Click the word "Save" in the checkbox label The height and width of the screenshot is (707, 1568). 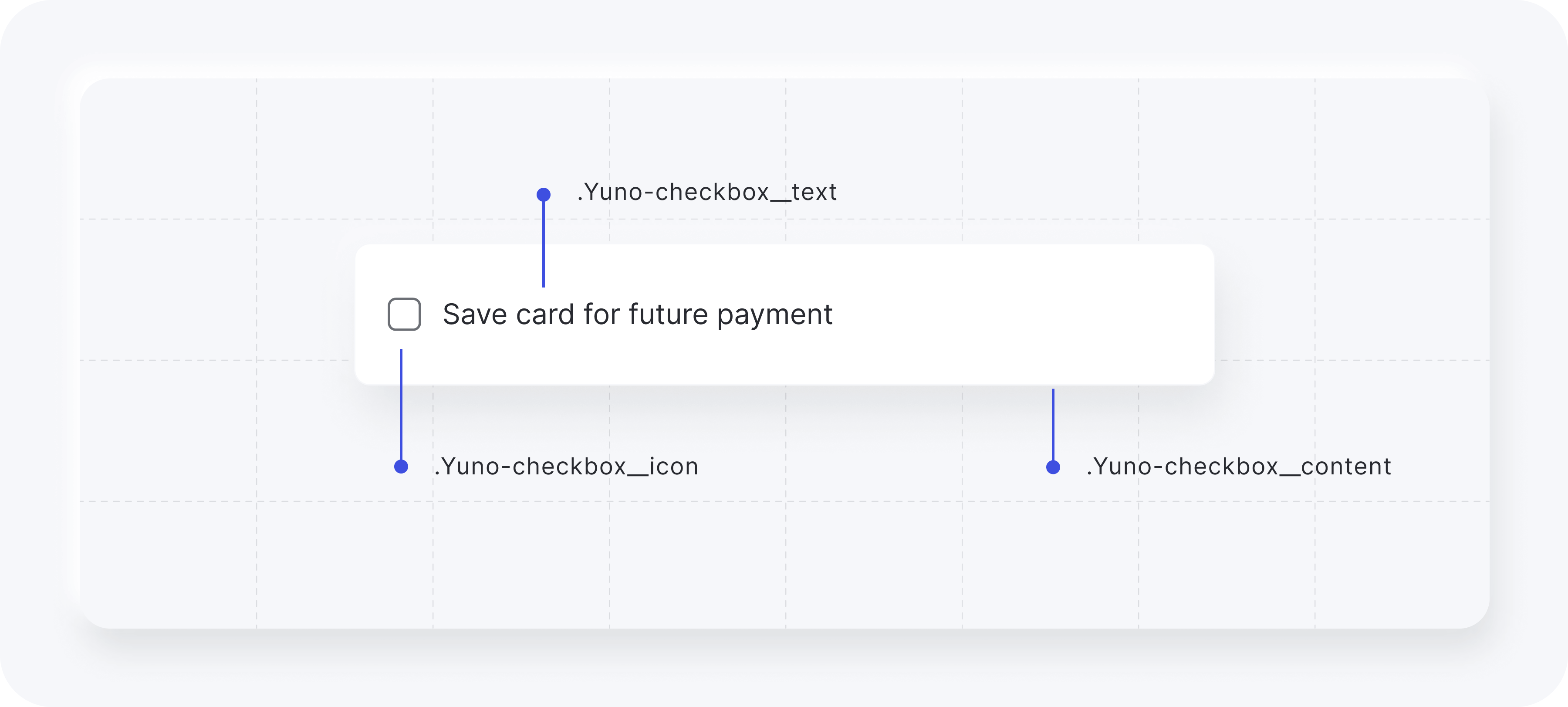click(475, 315)
